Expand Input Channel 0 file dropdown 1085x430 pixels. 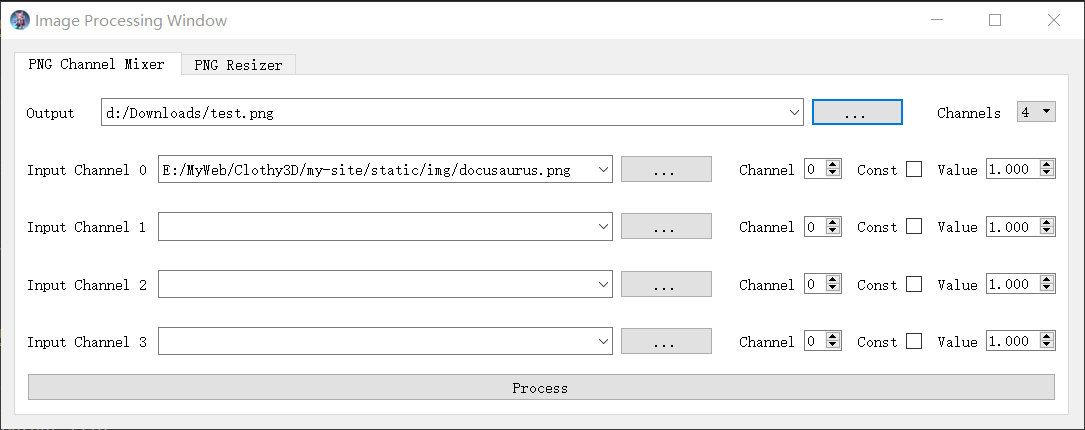pos(603,170)
